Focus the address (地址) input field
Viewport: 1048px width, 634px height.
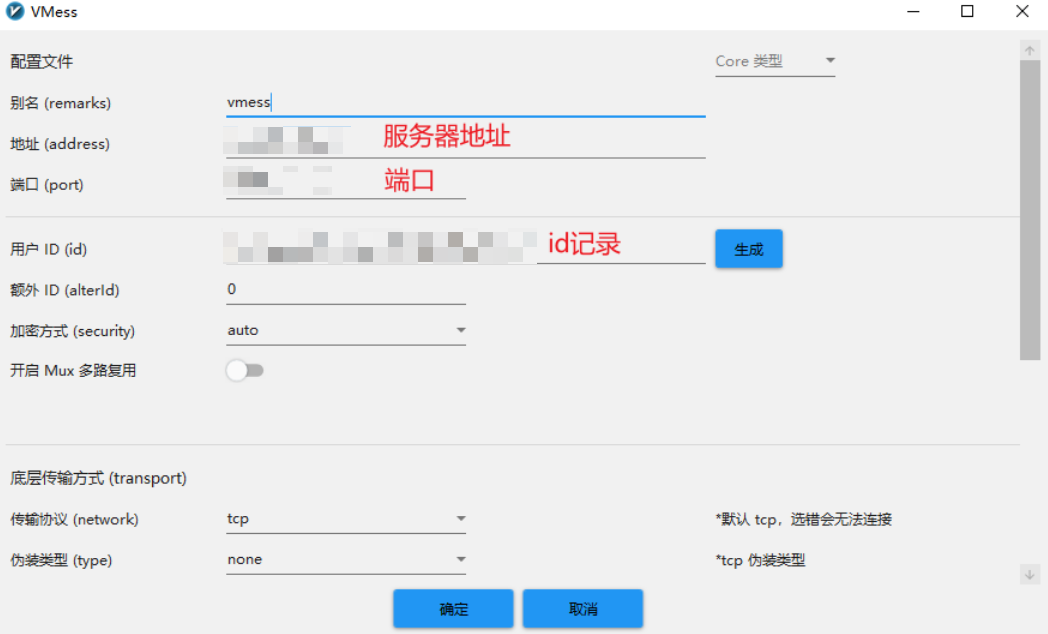click(x=465, y=143)
